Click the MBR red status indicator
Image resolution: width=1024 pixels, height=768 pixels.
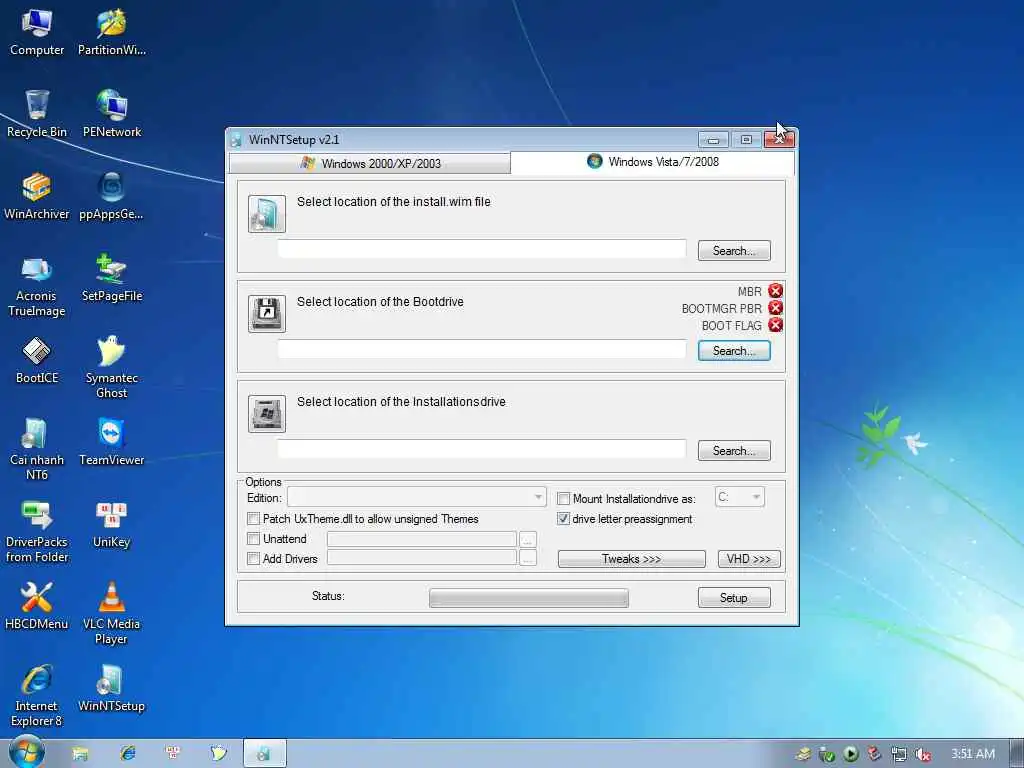pyautogui.click(x=775, y=291)
